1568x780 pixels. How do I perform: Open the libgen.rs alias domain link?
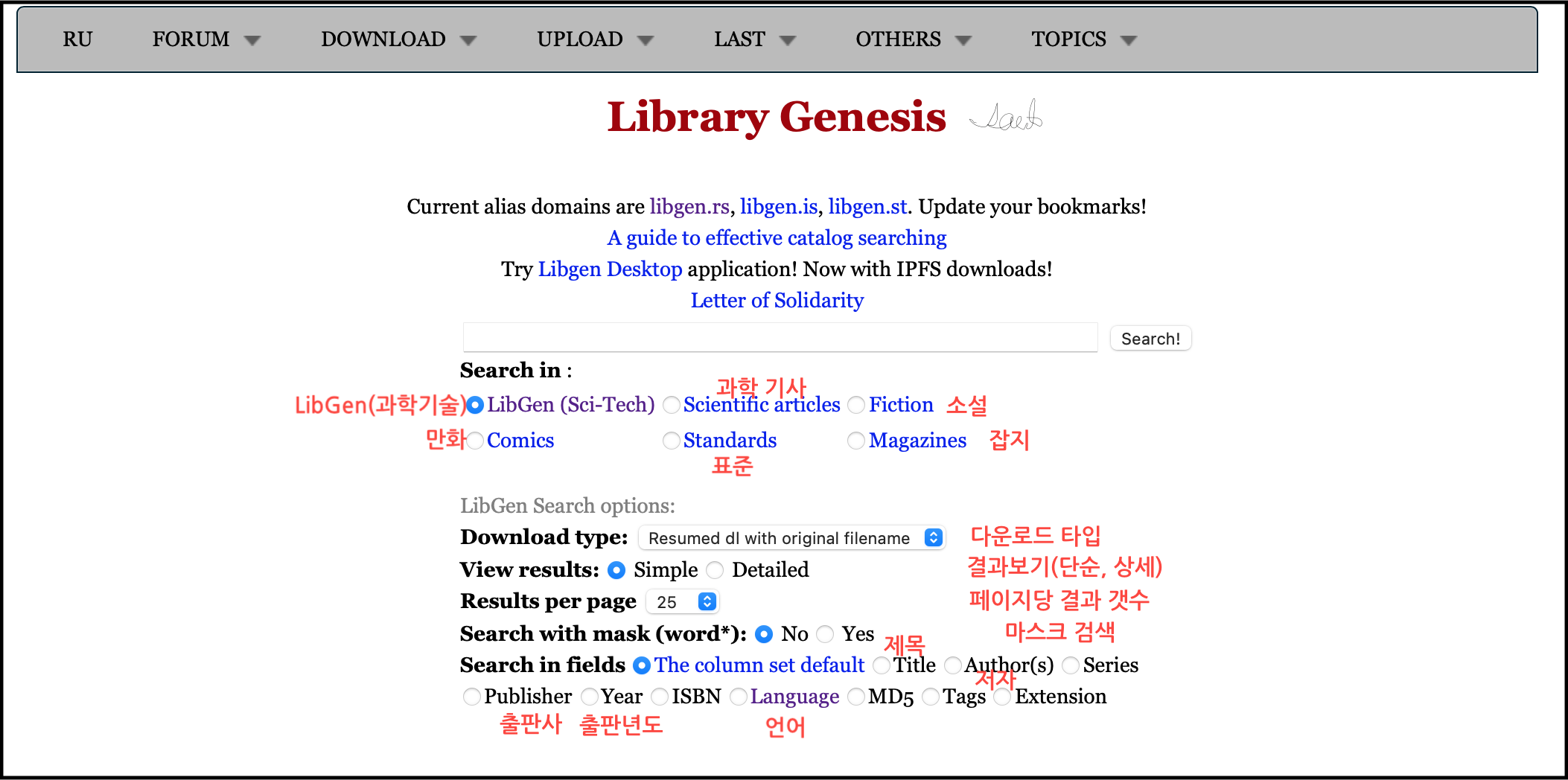click(x=689, y=206)
